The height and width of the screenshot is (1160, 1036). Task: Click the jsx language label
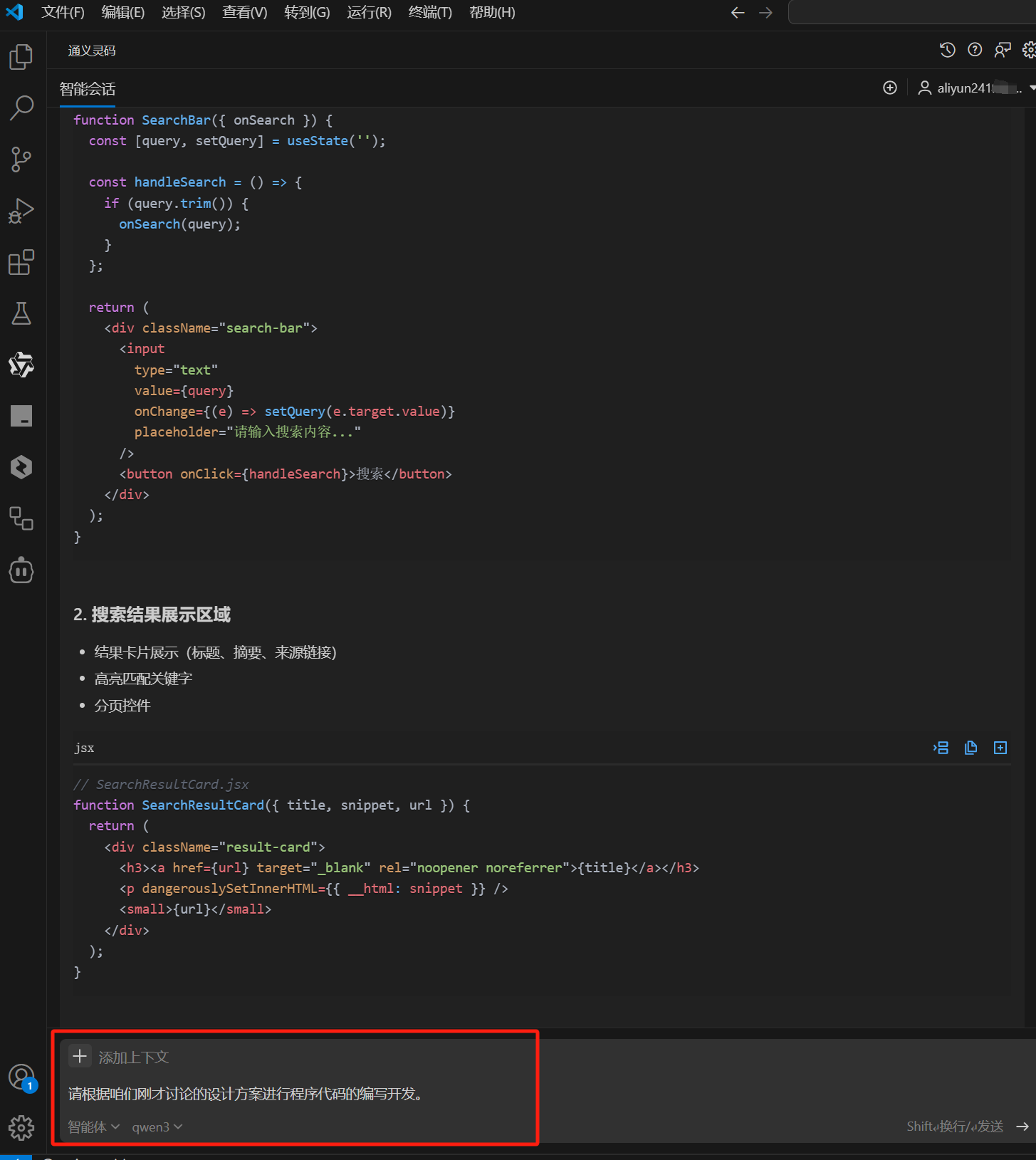pos(84,748)
